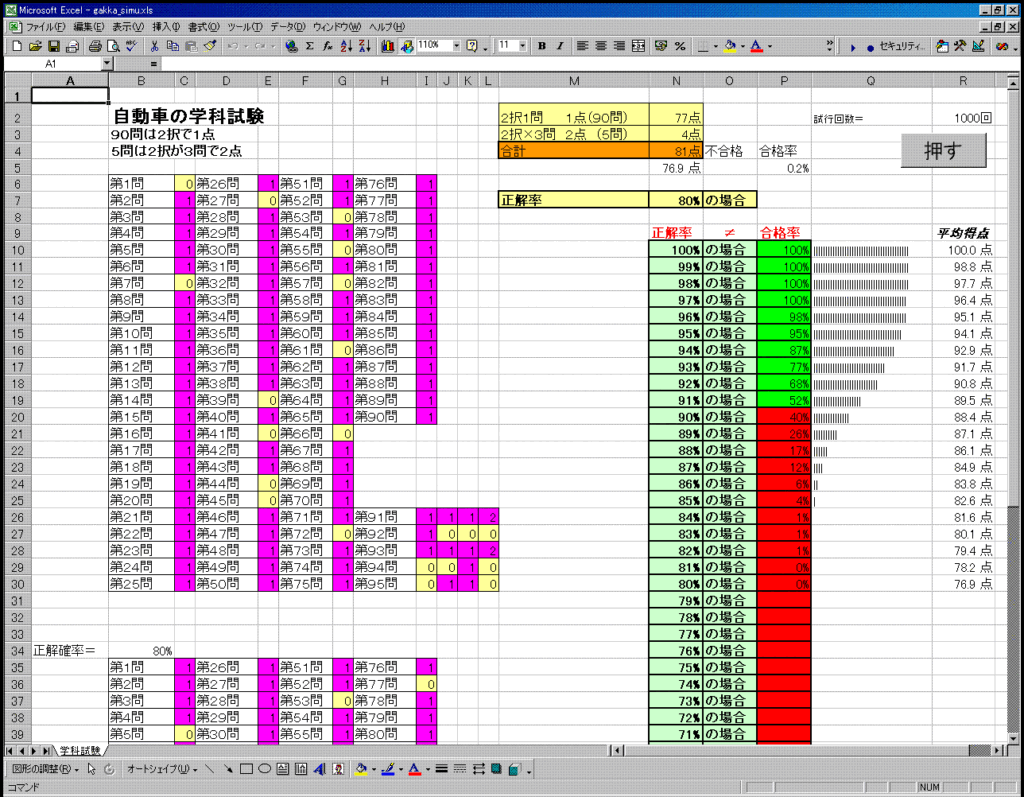1024x797 pixels.
Task: Choose the select objects pointer tool
Action: coord(91,769)
